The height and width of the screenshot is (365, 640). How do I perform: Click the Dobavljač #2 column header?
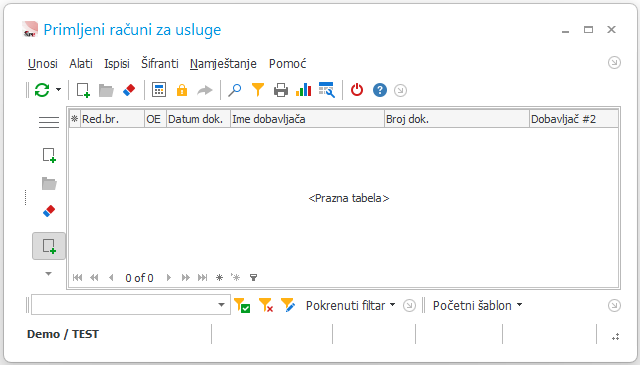pyautogui.click(x=573, y=119)
